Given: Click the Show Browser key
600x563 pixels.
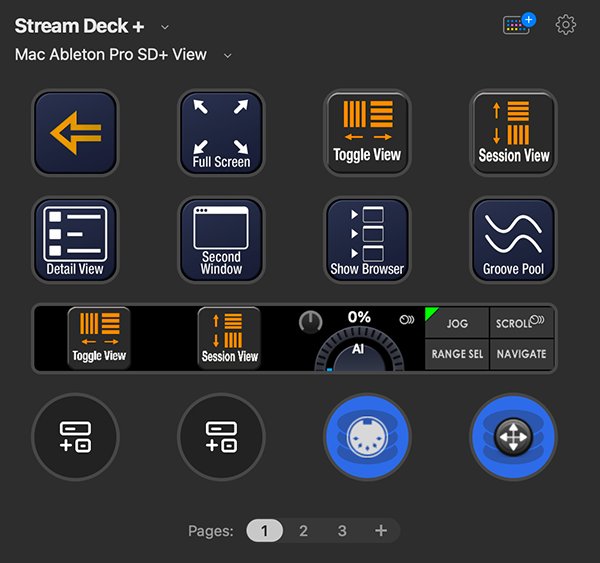Looking at the screenshot, I should click(367, 240).
